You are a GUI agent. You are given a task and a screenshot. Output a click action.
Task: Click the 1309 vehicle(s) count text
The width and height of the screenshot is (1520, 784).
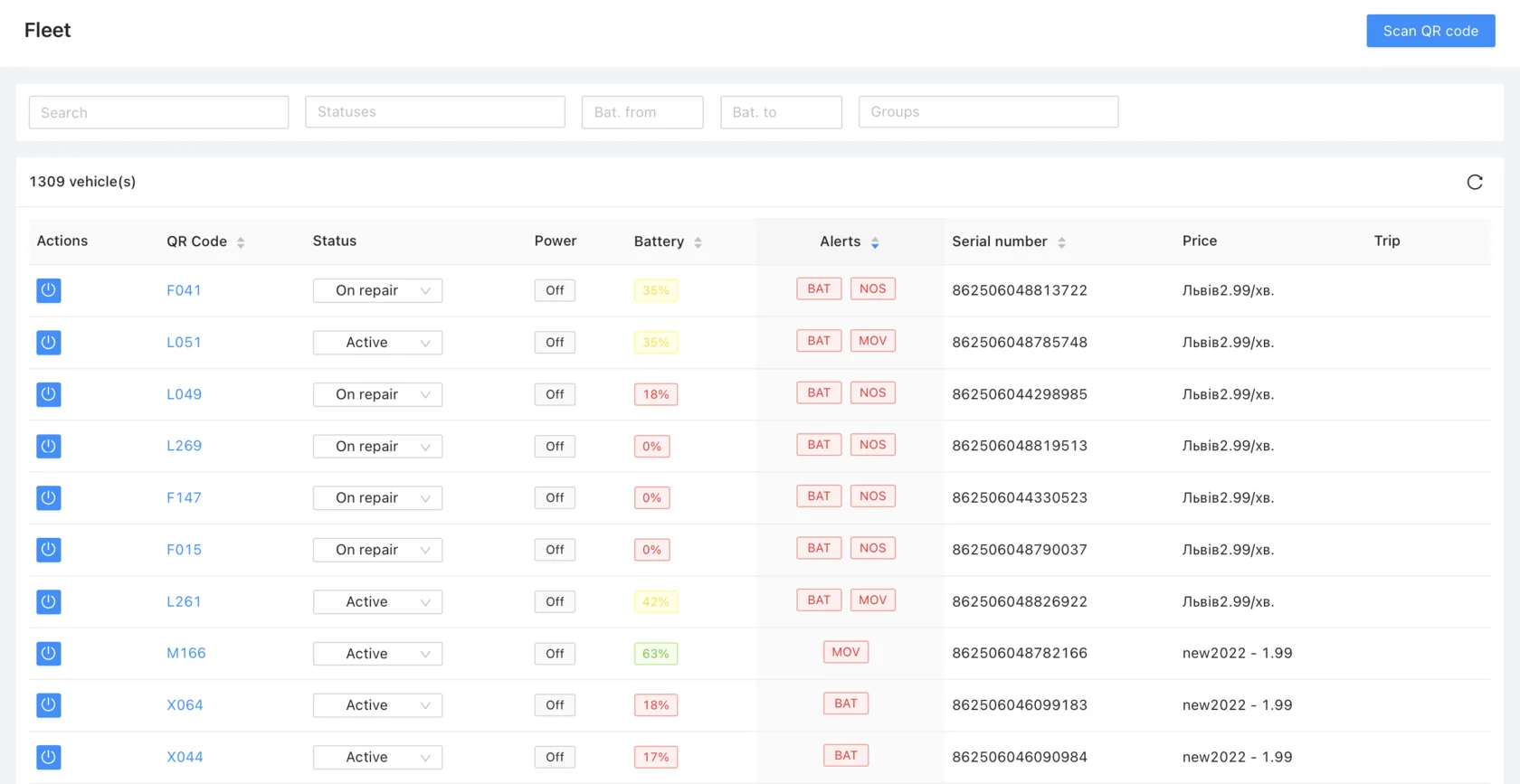pos(82,182)
